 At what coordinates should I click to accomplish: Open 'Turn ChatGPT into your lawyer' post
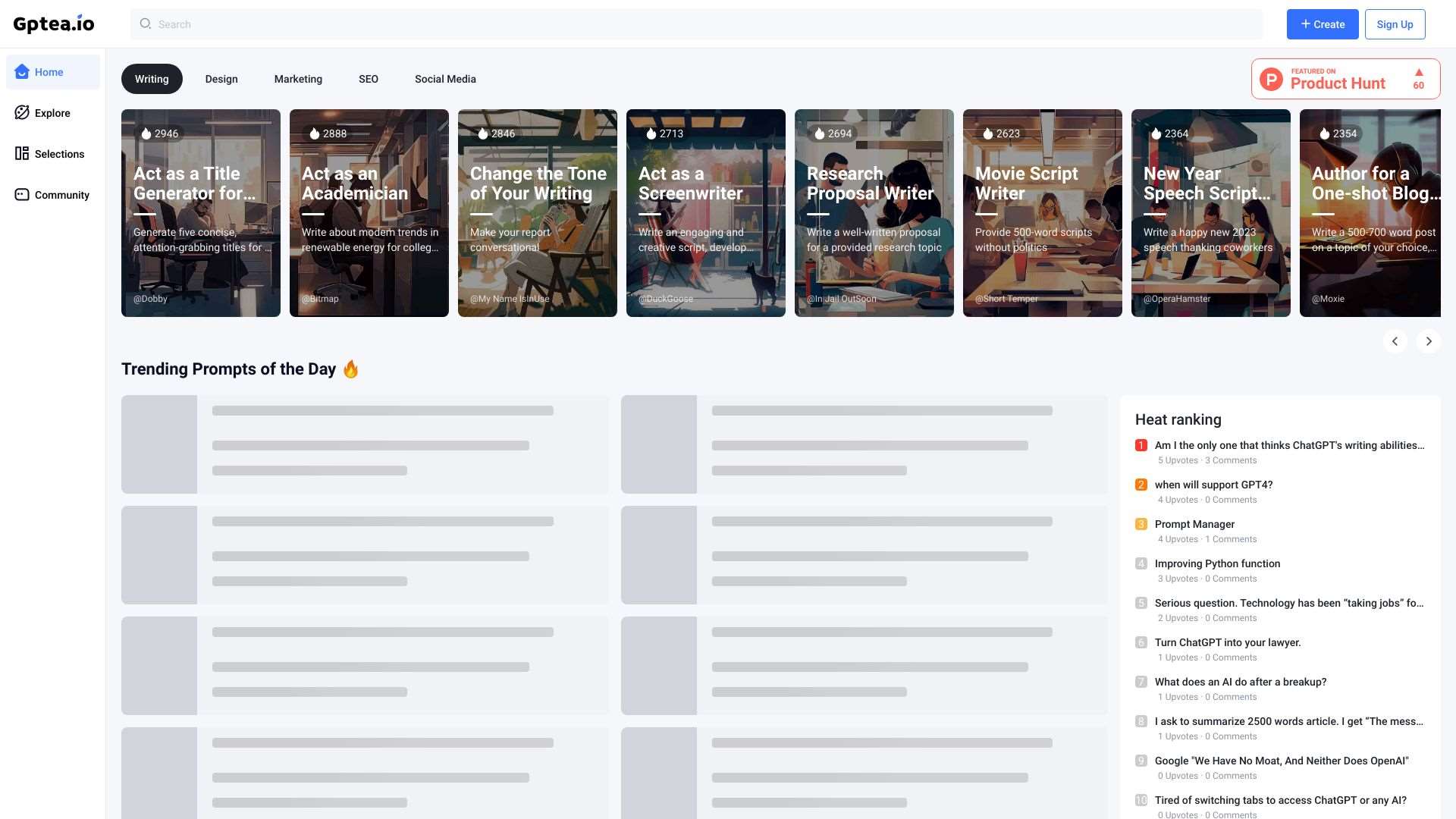(x=1227, y=642)
